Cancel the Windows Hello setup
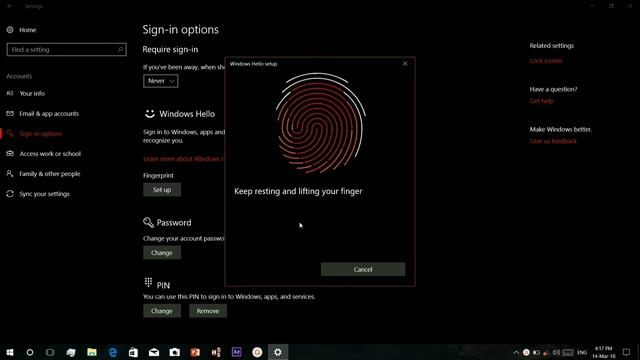Image resolution: width=640 pixels, height=360 pixels. (x=363, y=269)
